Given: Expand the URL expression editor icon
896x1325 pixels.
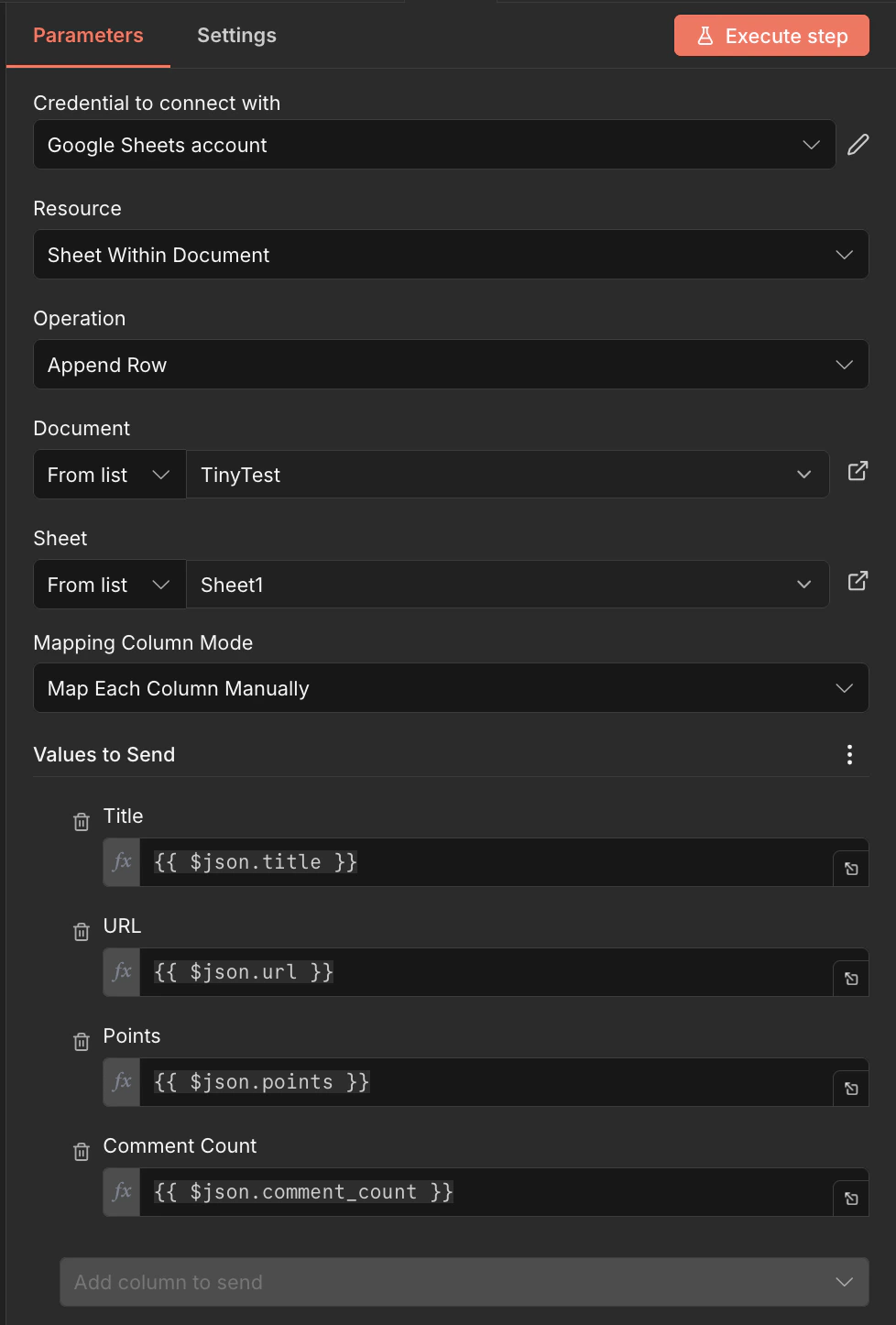Looking at the screenshot, I should click(850, 977).
